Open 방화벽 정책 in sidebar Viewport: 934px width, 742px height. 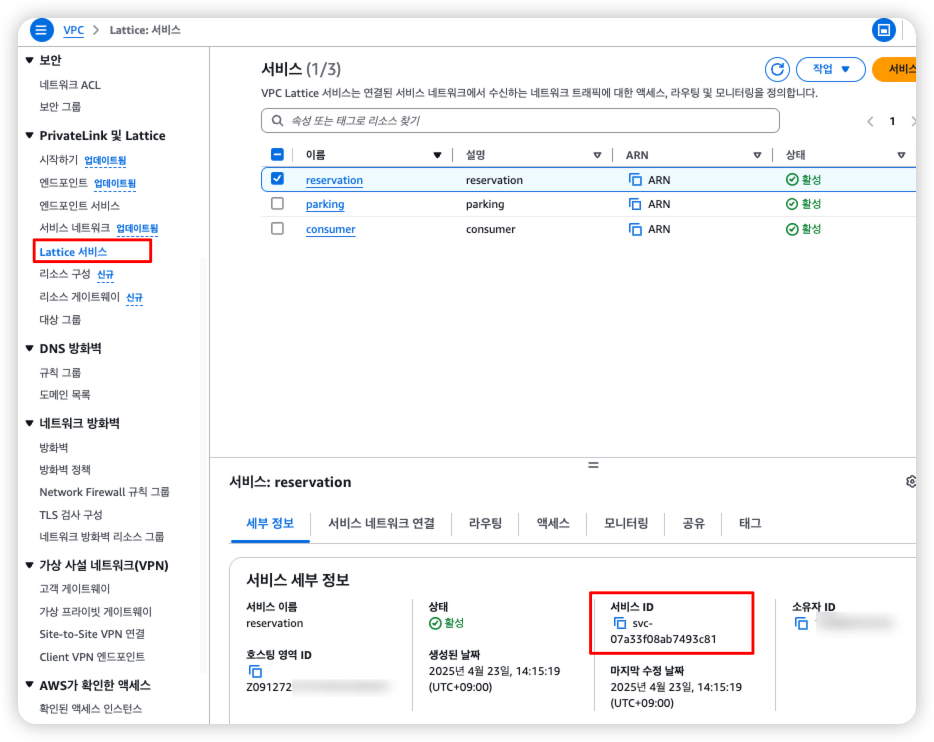tap(65, 470)
